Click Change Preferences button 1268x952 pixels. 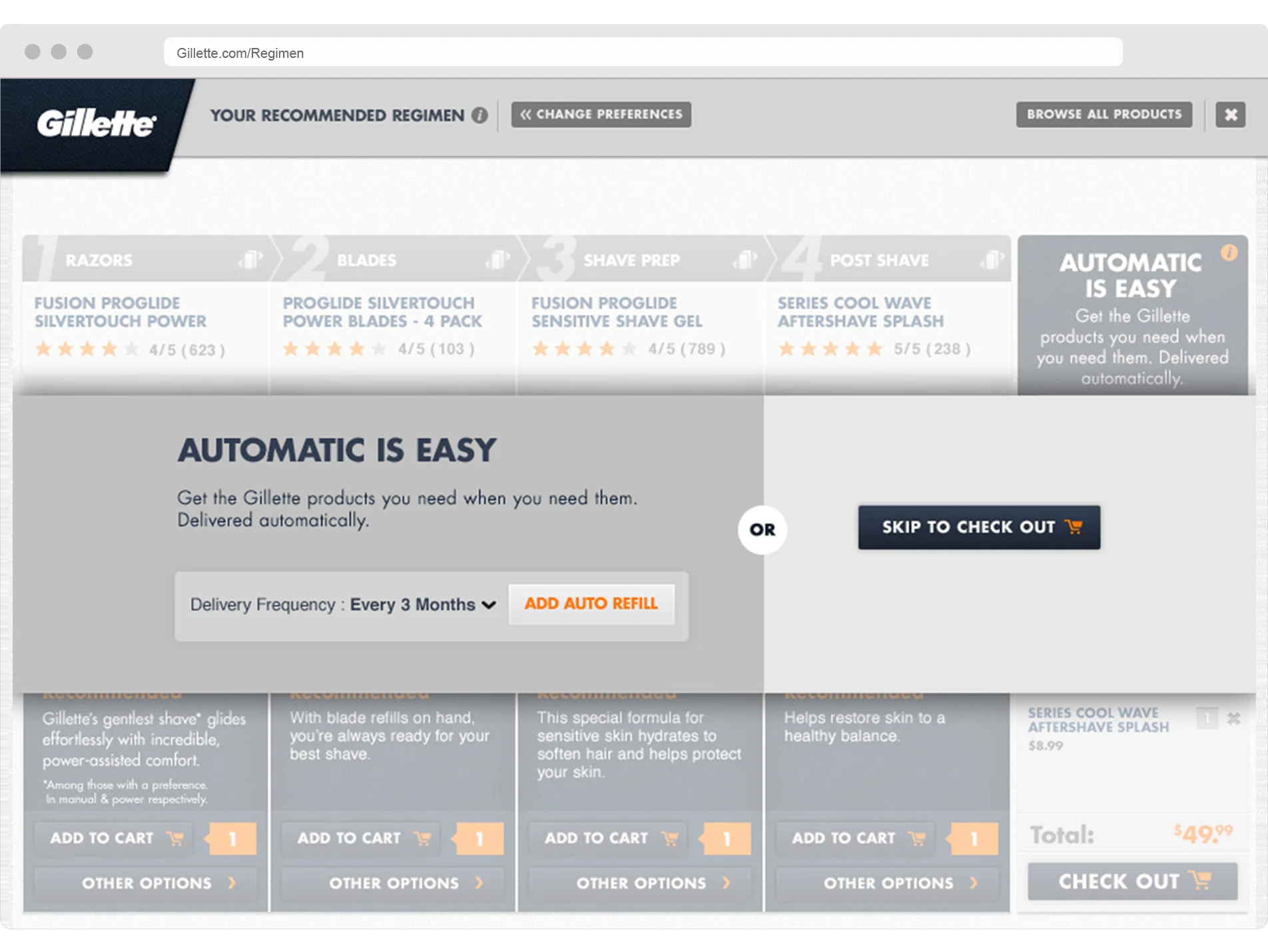[x=601, y=115]
